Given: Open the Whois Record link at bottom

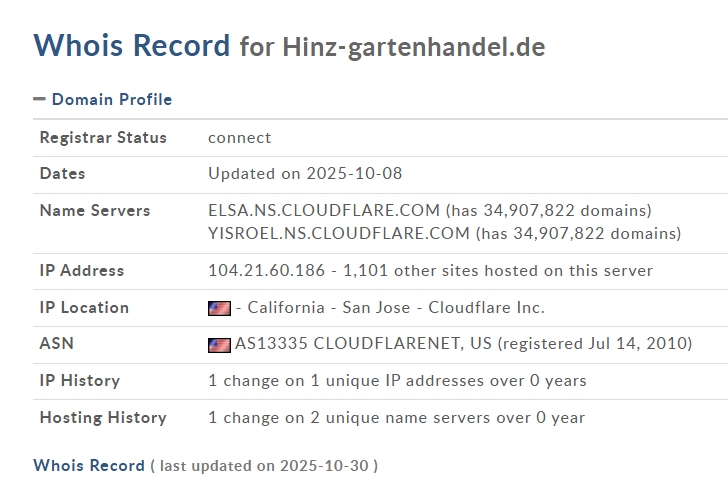Looking at the screenshot, I should coord(89,465).
